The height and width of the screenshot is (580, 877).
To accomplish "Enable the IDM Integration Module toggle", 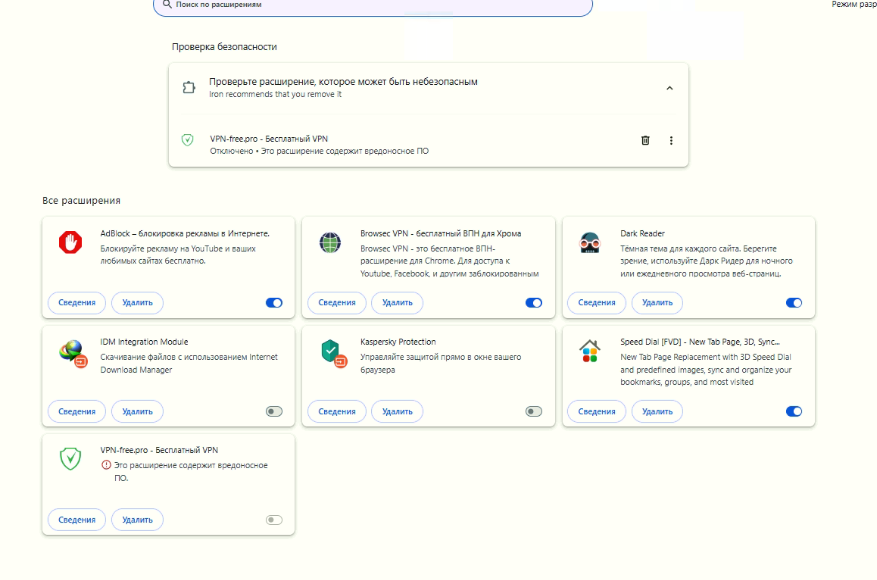I will [274, 411].
